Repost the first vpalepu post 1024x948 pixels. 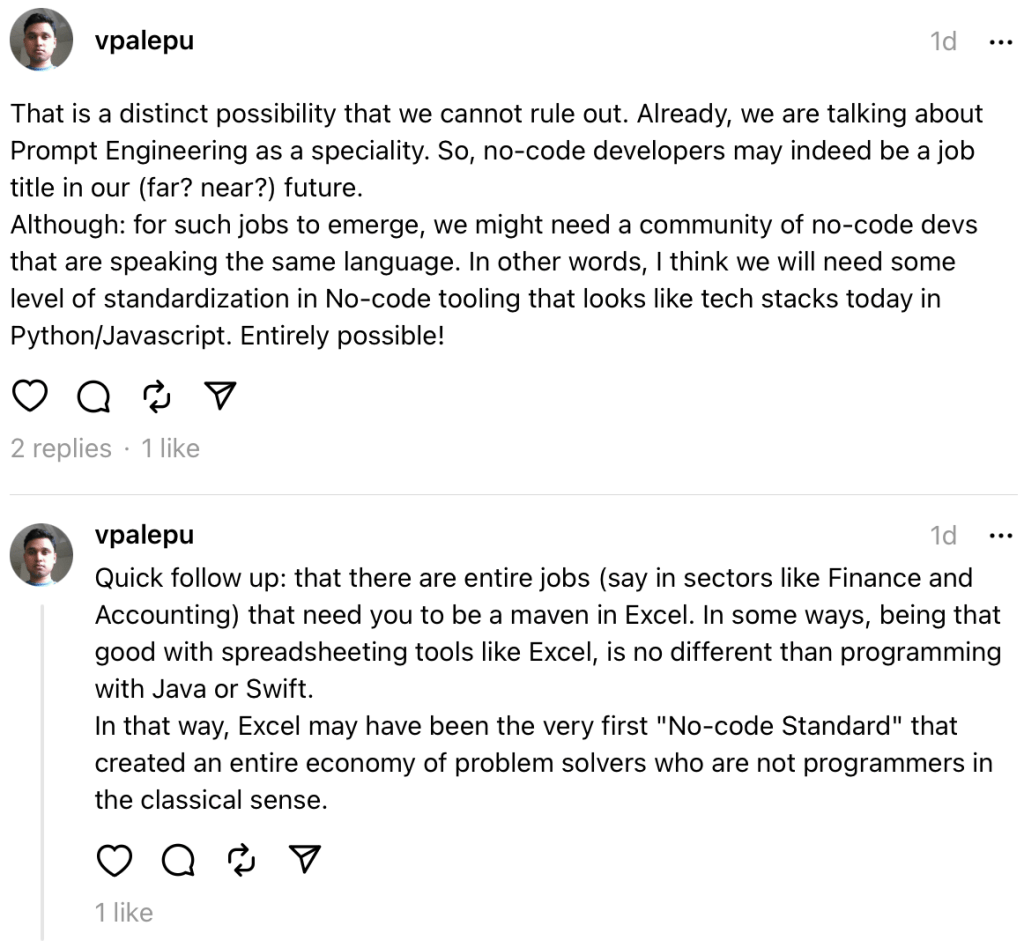point(157,397)
